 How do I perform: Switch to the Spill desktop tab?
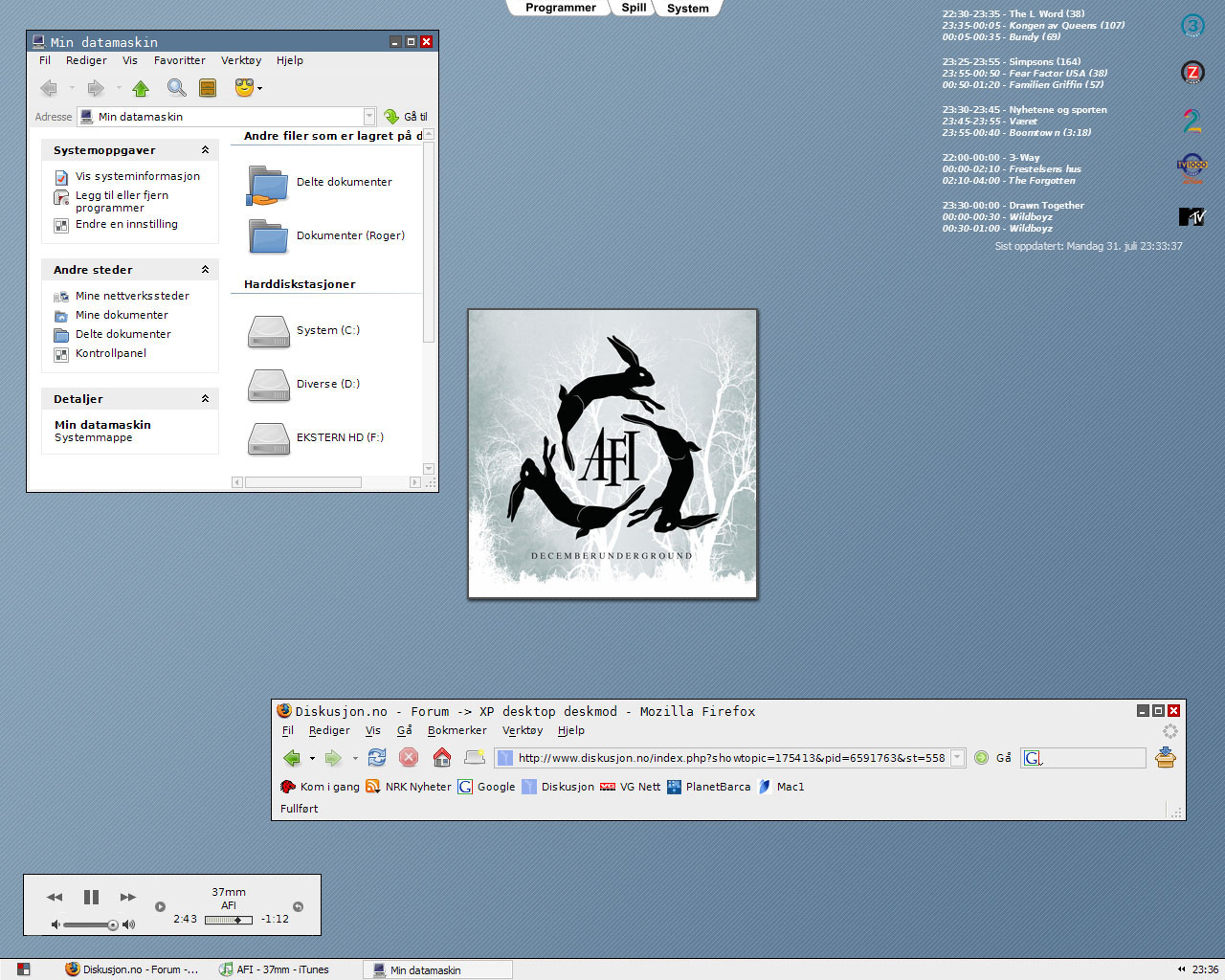point(634,8)
